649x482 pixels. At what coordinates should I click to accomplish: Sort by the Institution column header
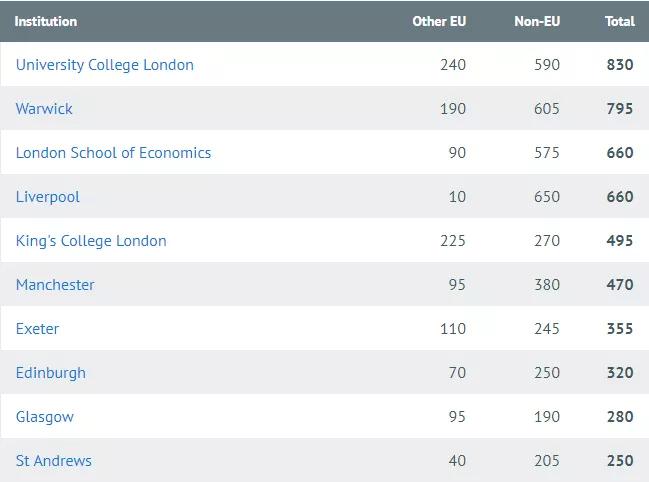click(46, 21)
